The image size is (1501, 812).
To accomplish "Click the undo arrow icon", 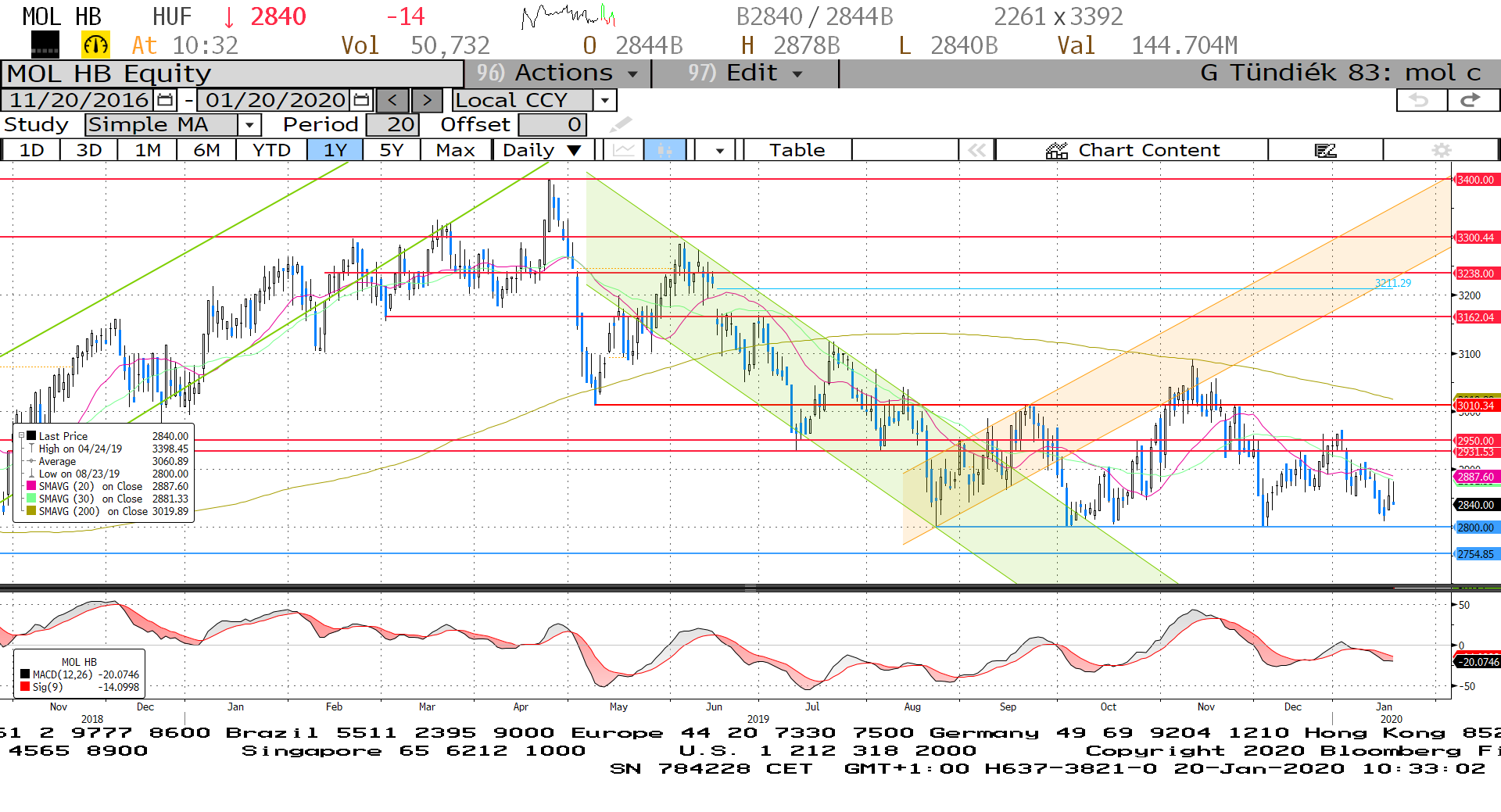I will tap(1420, 100).
